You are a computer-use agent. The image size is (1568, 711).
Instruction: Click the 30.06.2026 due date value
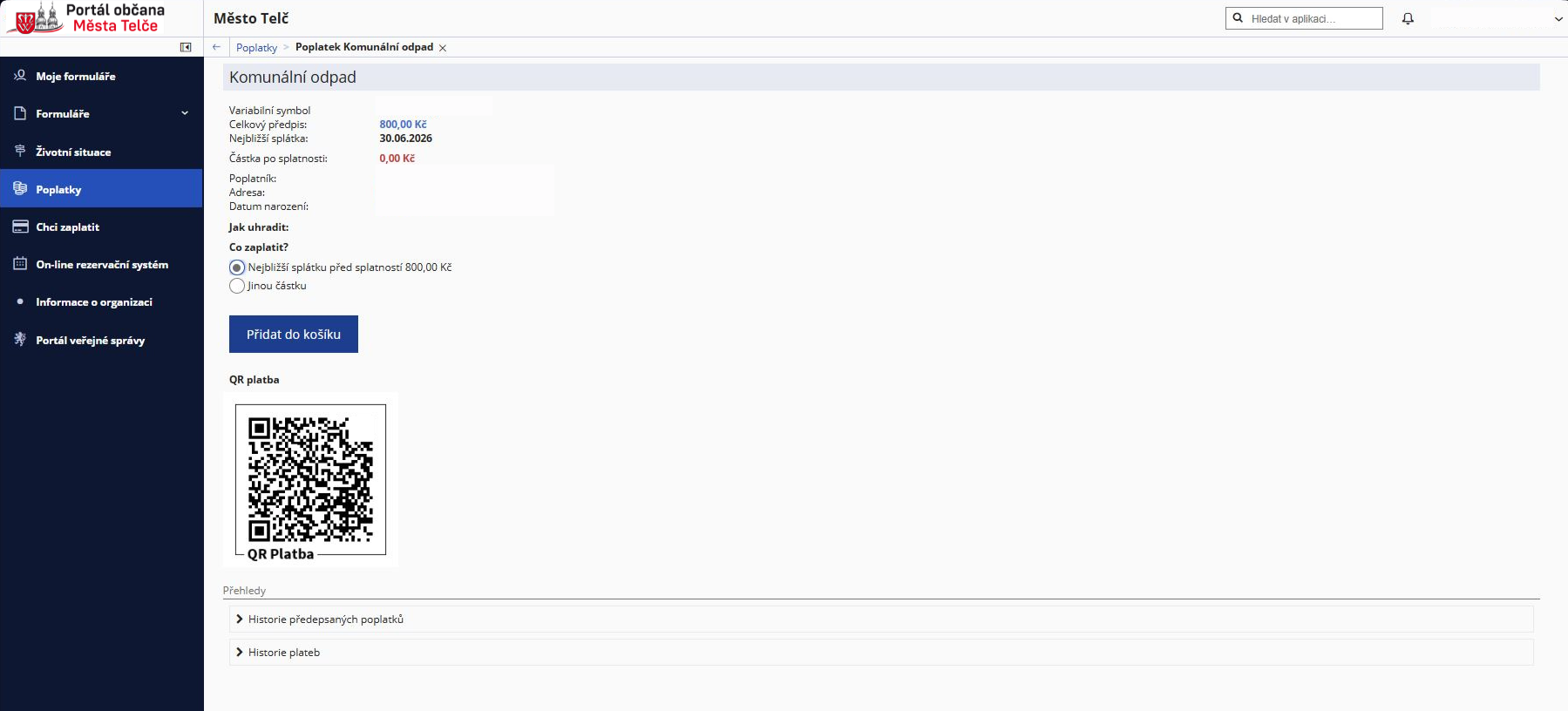tap(405, 139)
